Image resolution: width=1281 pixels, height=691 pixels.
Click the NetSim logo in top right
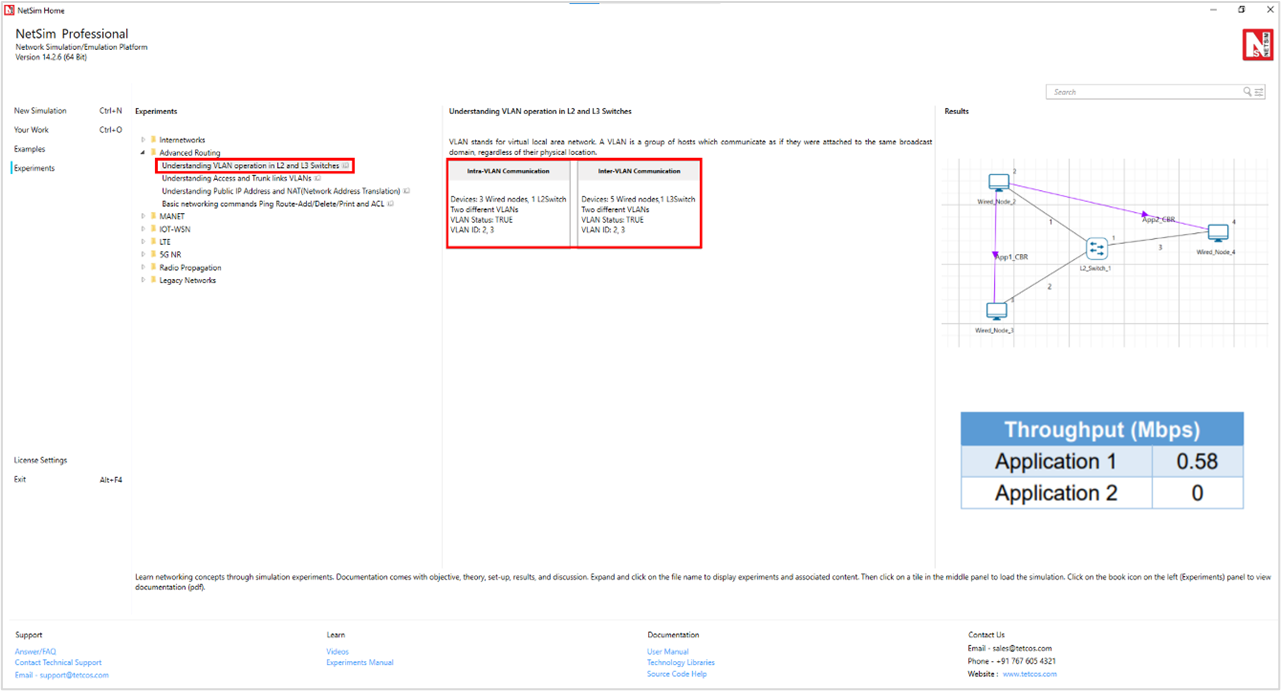tap(1257, 45)
